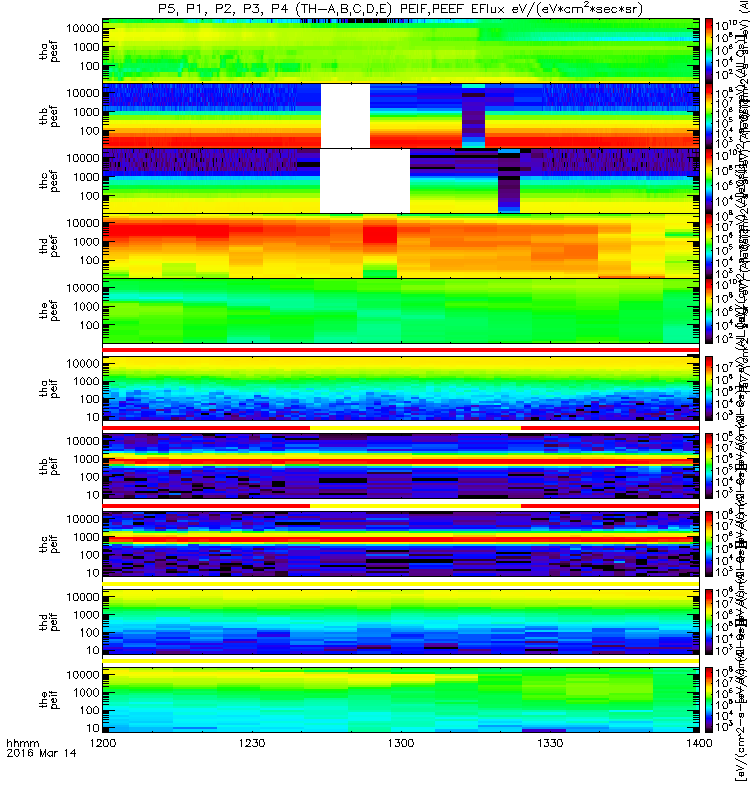Click the 'thb peef' axis label
750x800 pixels.
[x=49, y=116]
